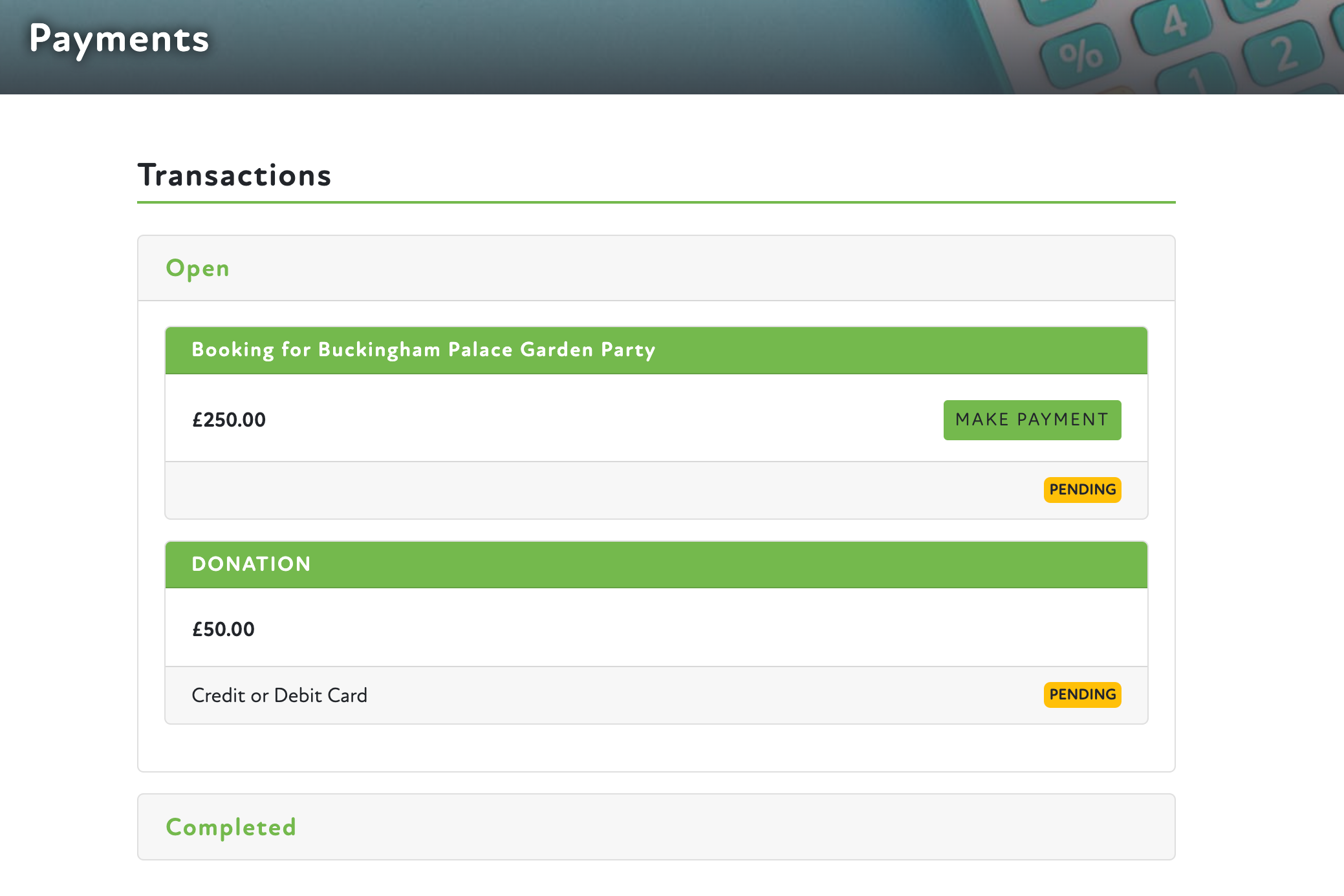Open the Buckingham Palace Garden Party booking
Viewport: 1344px width, 896px height.
click(x=424, y=350)
